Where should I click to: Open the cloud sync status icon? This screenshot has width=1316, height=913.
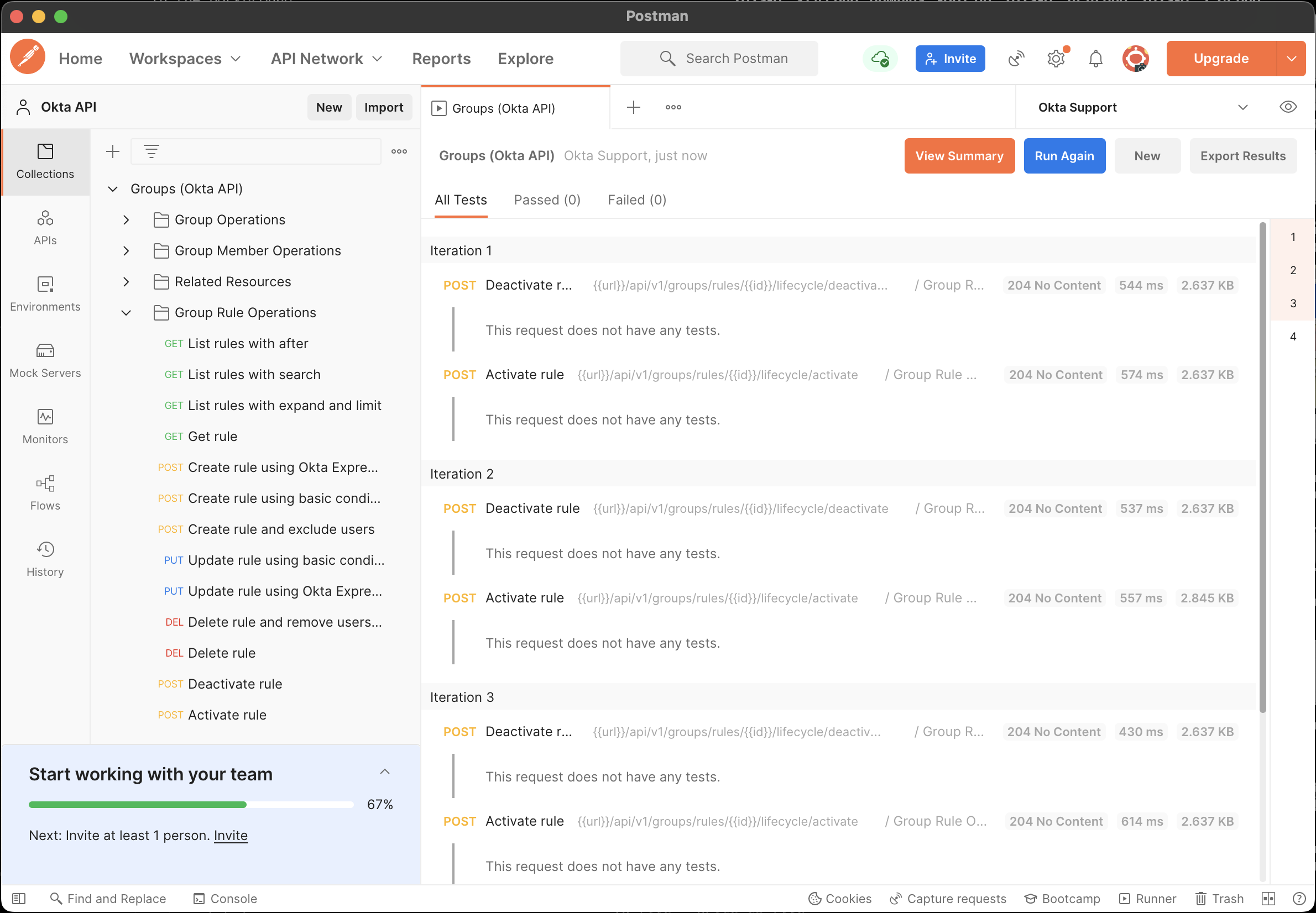pyautogui.click(x=879, y=59)
